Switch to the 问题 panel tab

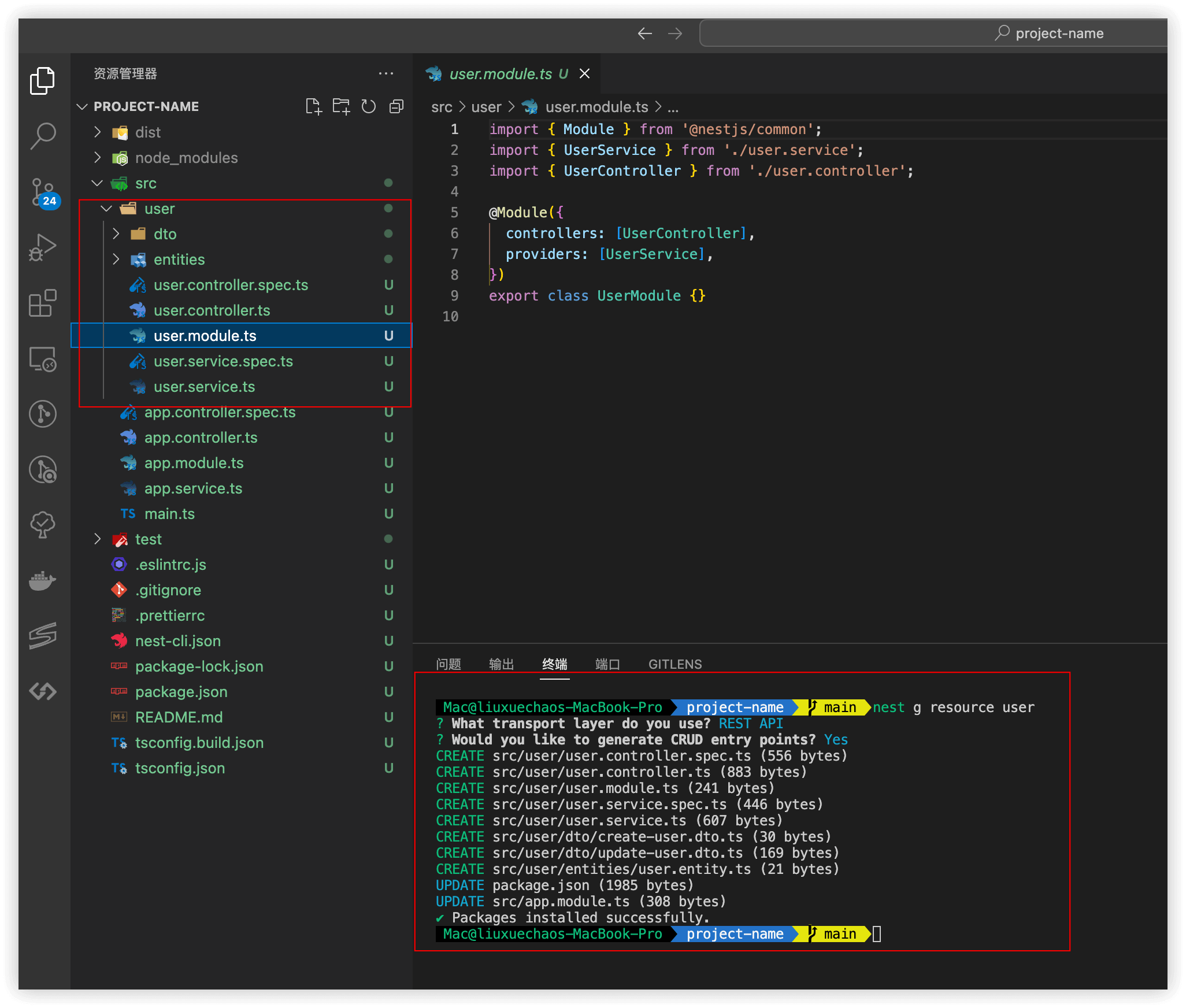pos(449,664)
